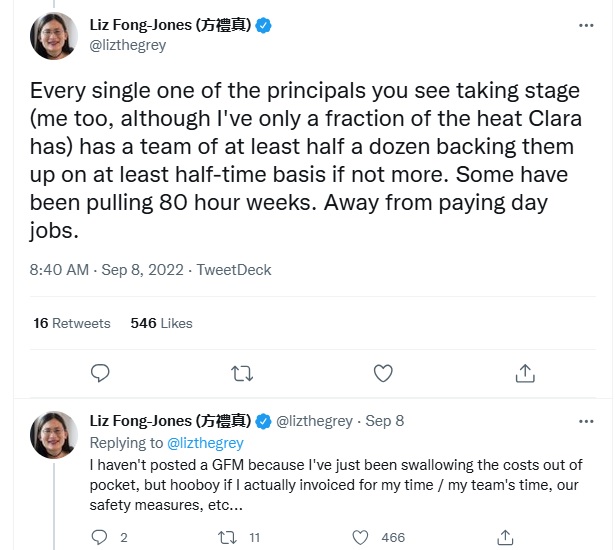The height and width of the screenshot is (550, 615).
Task: Reply to the main tweet
Action: [100, 373]
